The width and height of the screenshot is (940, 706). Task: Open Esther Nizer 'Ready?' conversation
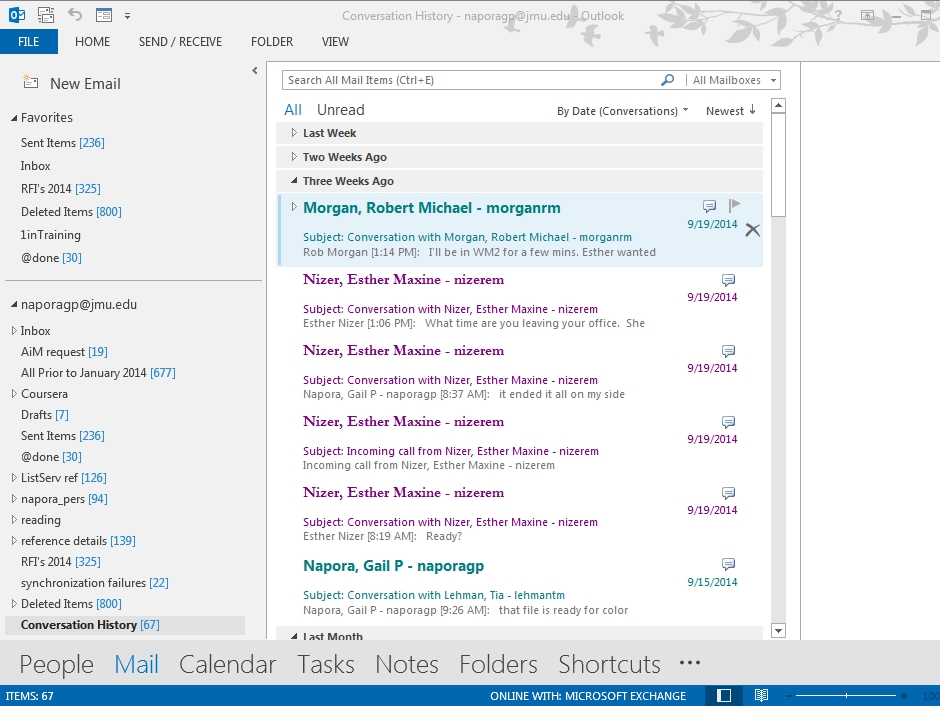(x=520, y=515)
